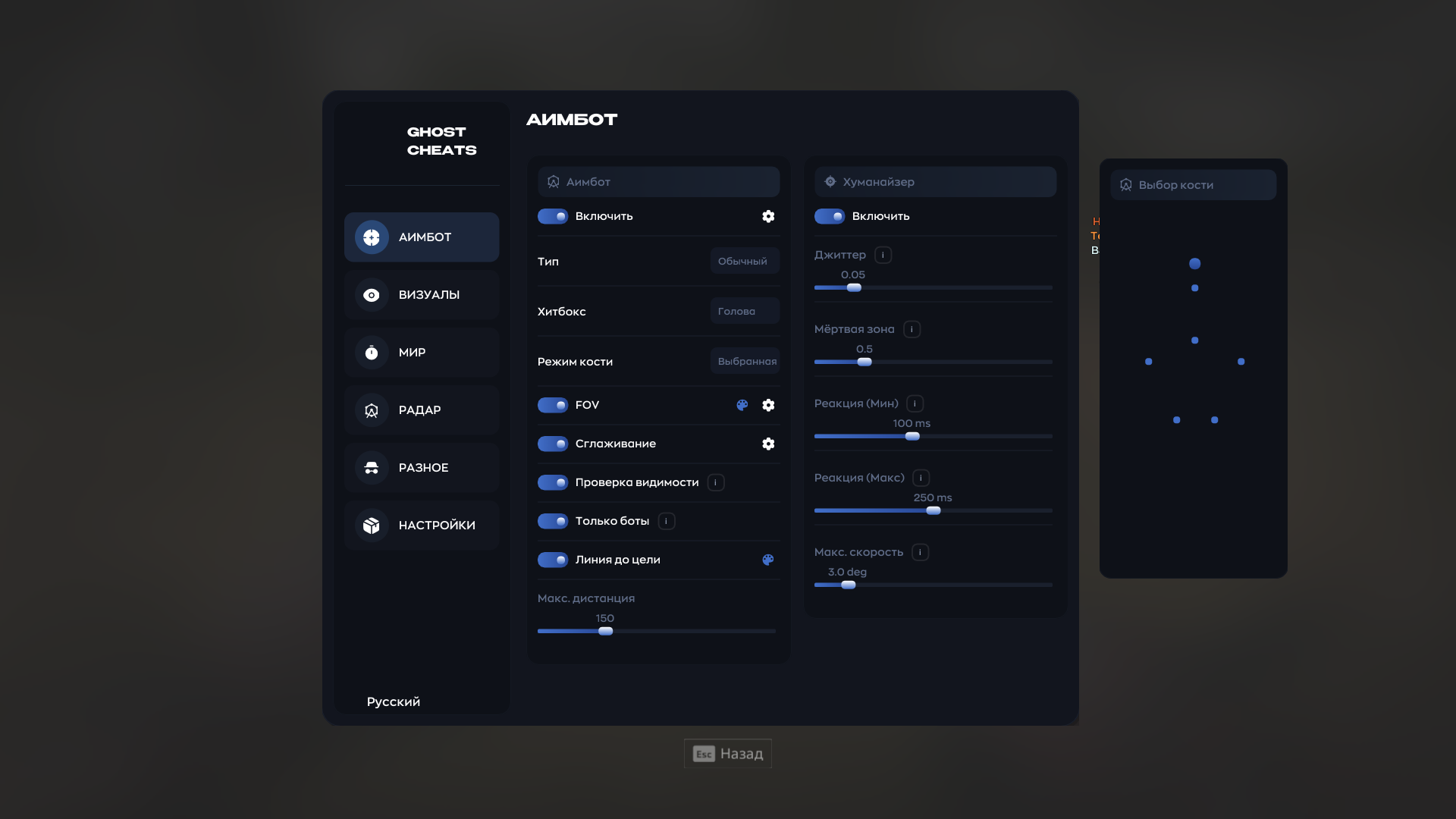
Task: Show info icon for Мёртвая зона
Action: coord(912,329)
